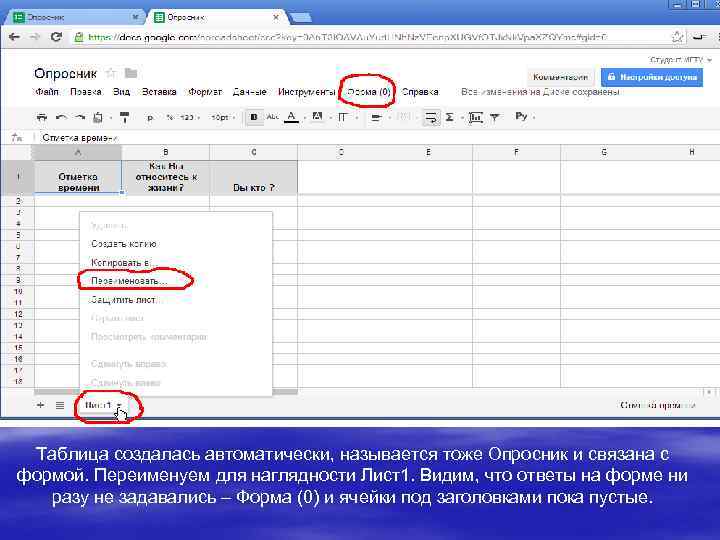720x540 pixels.
Task: Select Копировать в... in context menu
Action: click(x=122, y=263)
